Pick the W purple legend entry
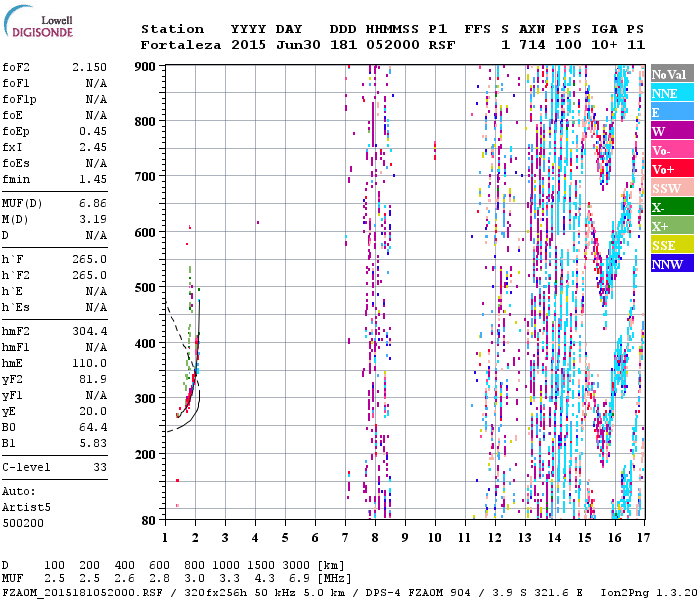Viewport: 700px width, 600px height. (x=669, y=131)
